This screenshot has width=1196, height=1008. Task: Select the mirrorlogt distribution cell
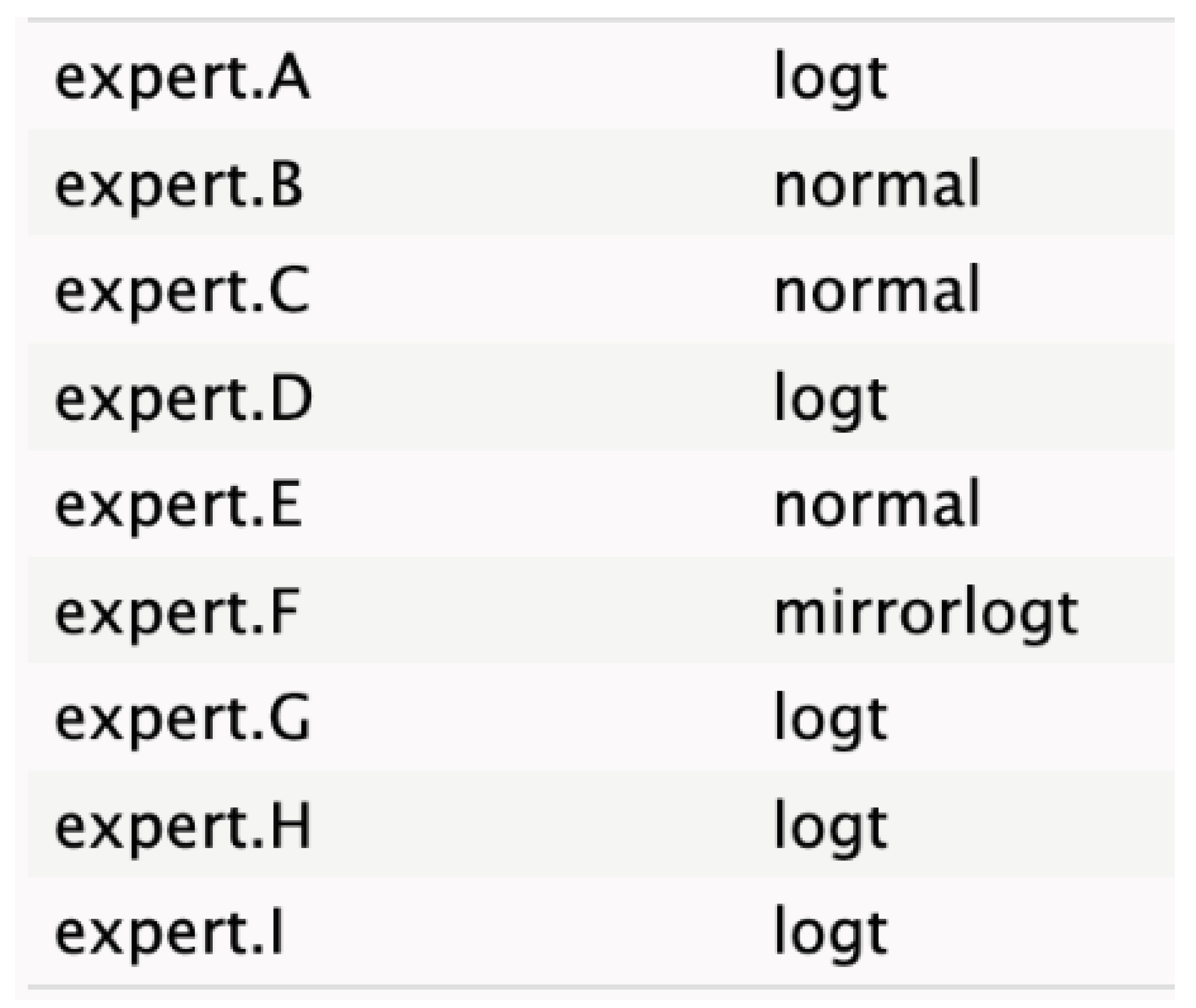coord(926,613)
